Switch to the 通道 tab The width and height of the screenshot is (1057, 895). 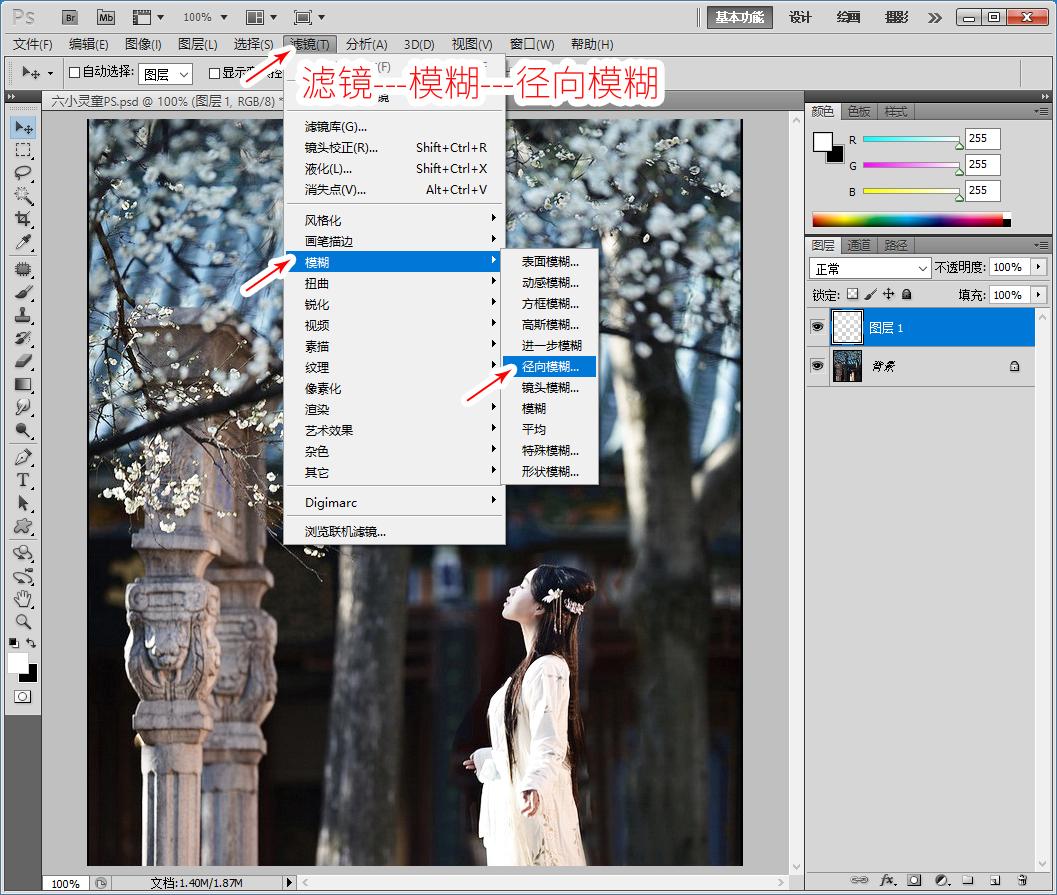[x=859, y=245]
